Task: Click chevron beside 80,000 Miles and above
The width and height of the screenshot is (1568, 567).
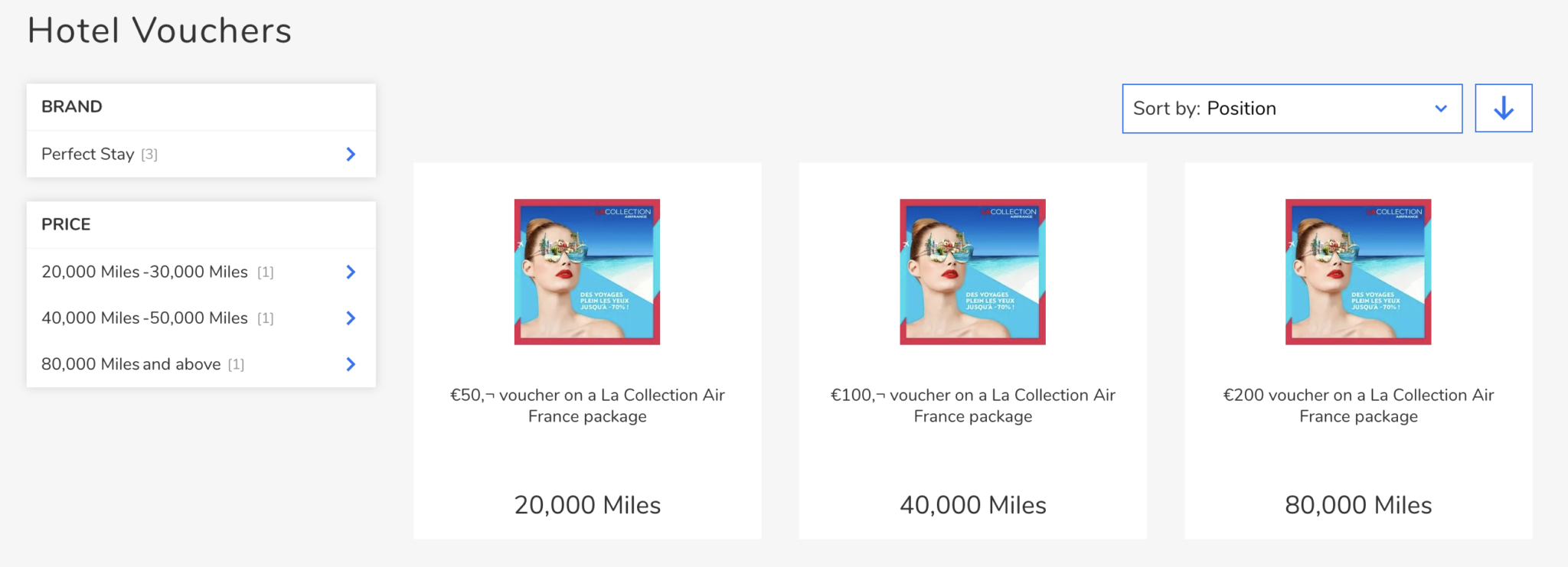Action: click(351, 364)
